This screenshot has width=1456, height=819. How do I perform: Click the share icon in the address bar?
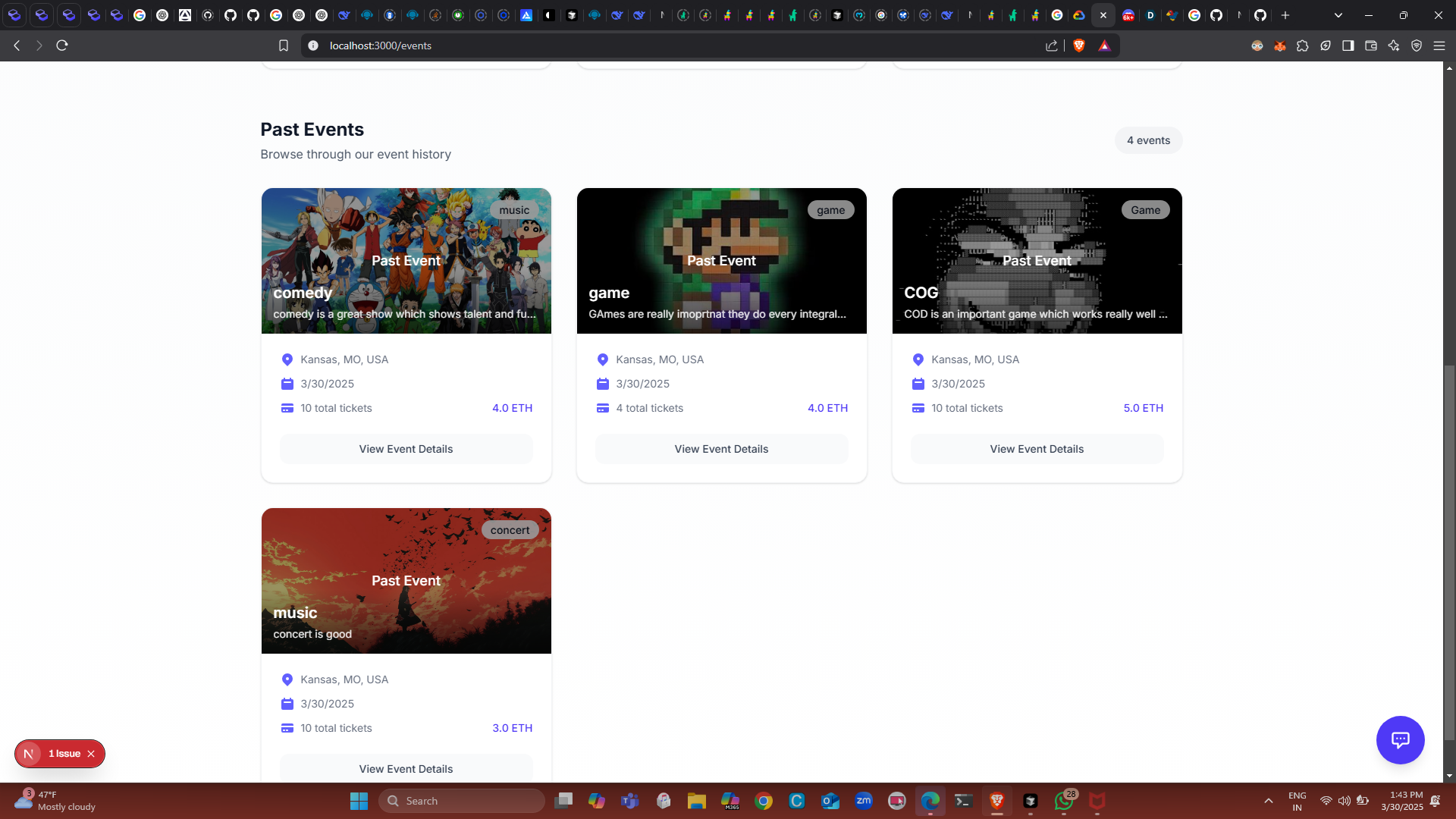1052,45
